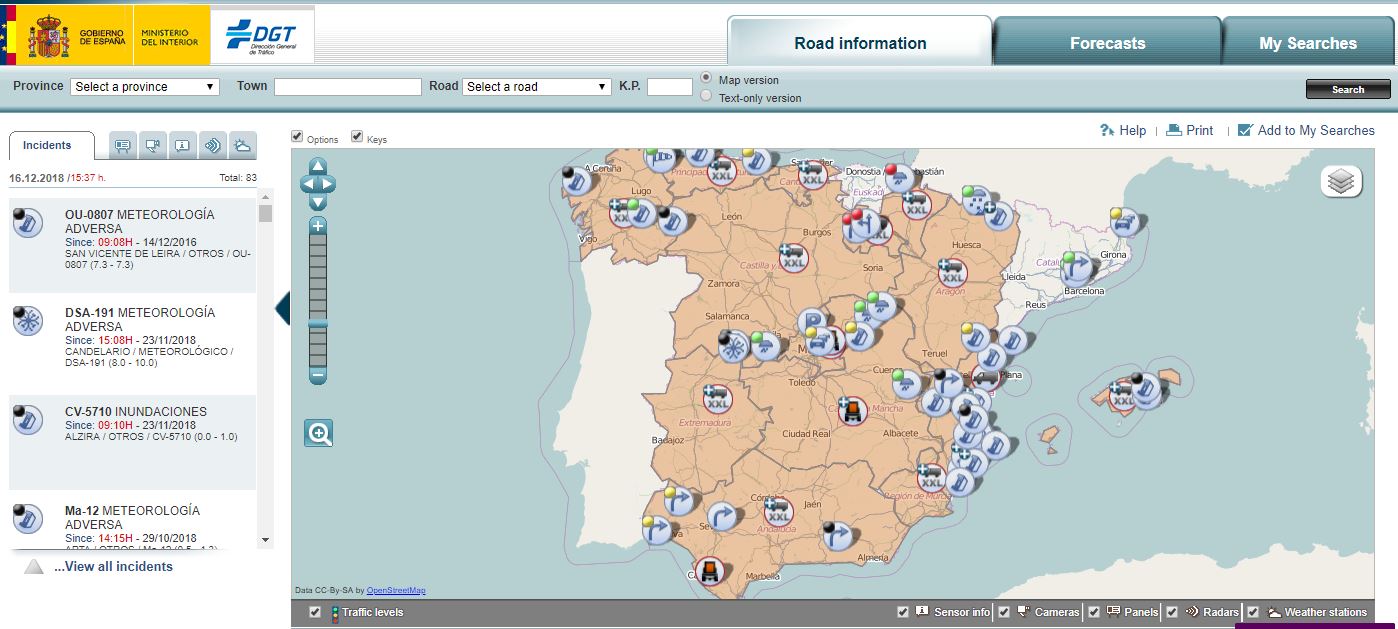Open the Sensor info tab icon in sidebar
1398x629 pixels.
click(182, 145)
